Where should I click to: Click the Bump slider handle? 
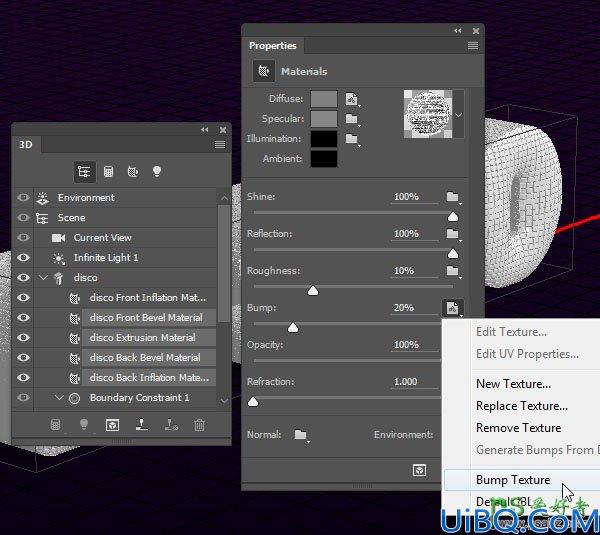coord(293,328)
